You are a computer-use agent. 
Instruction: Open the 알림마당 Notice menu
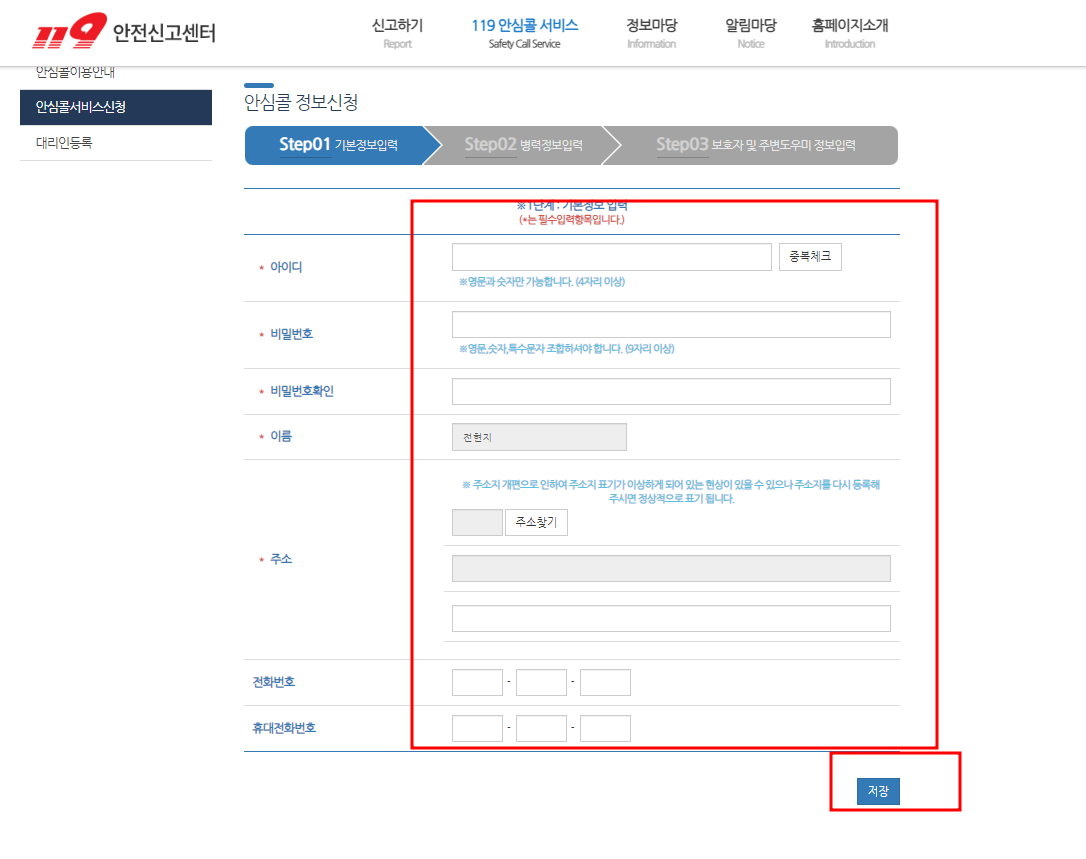click(751, 33)
